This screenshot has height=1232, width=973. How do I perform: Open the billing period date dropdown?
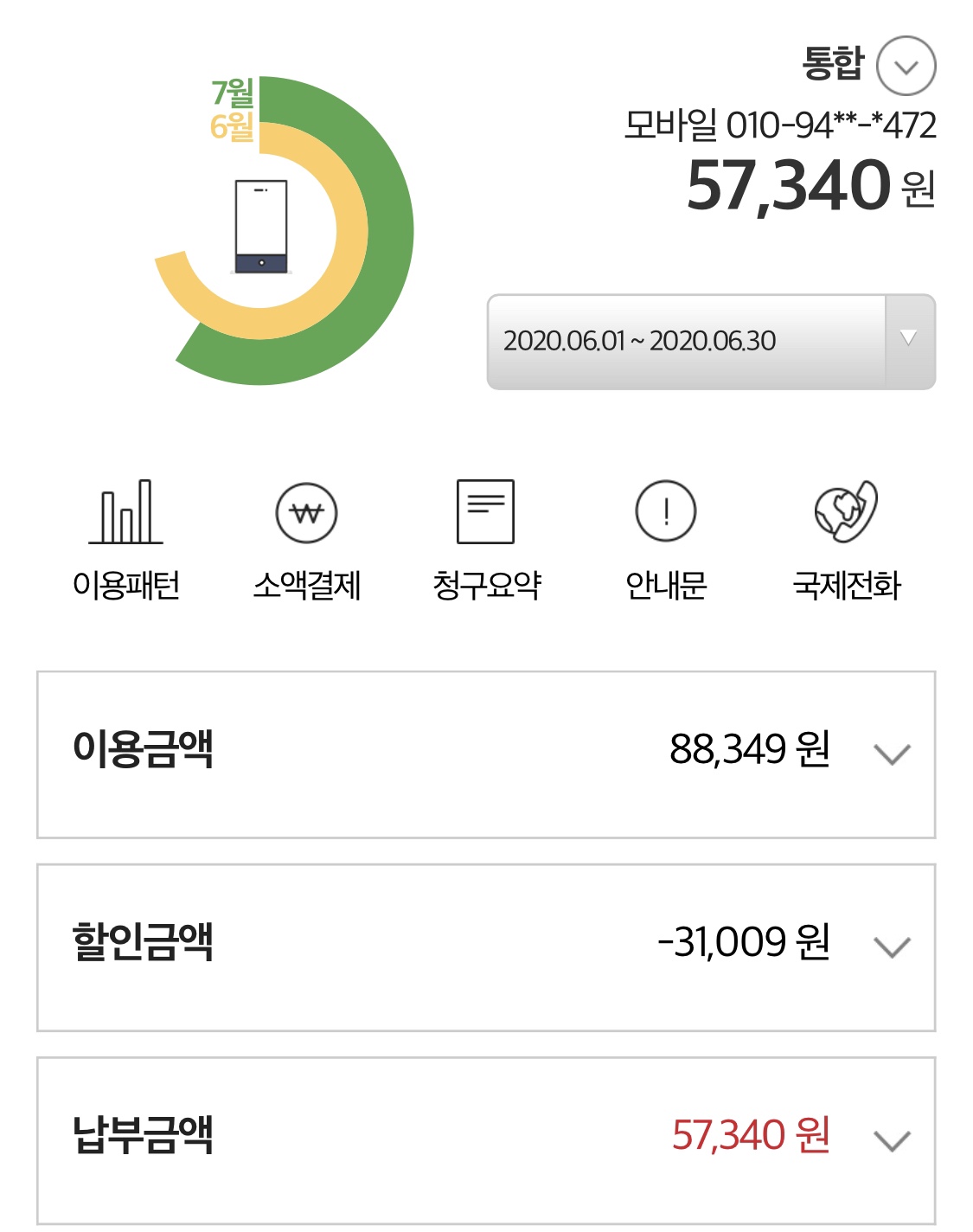coord(711,342)
